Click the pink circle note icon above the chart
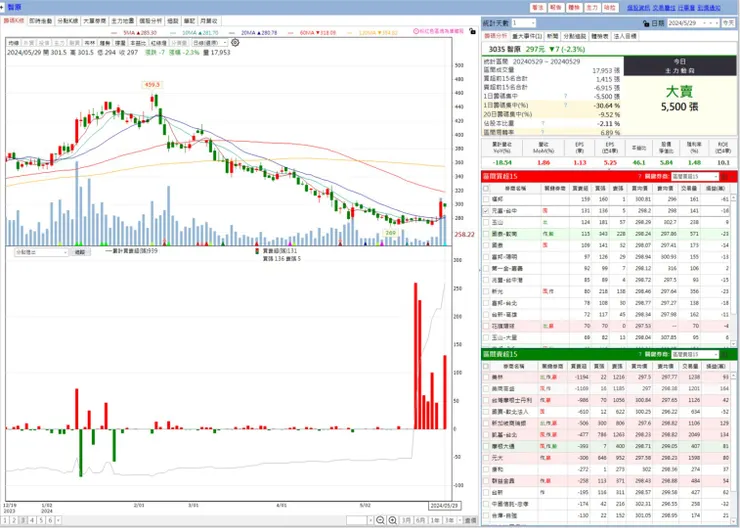Image resolution: width=740 pixels, height=528 pixels. (416, 31)
